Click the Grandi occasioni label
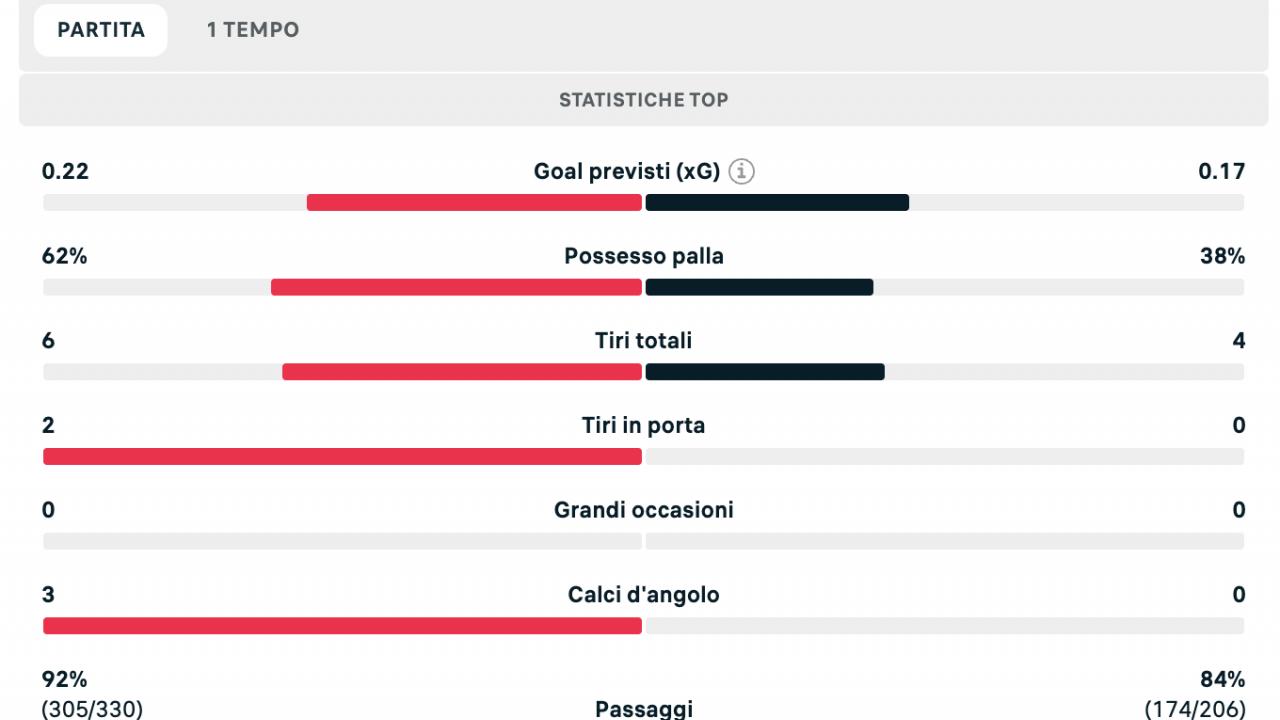 [644, 510]
